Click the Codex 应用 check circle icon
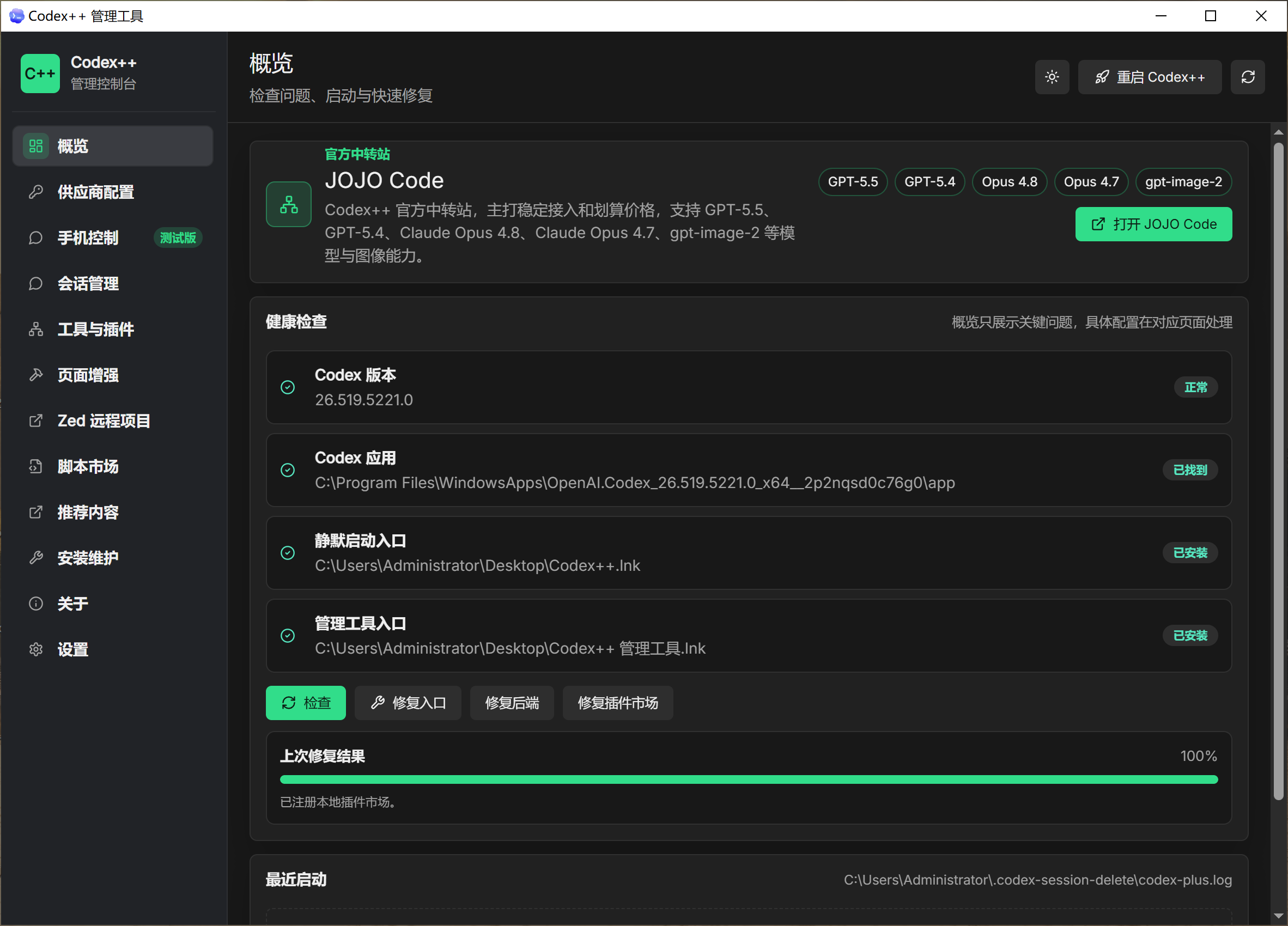 click(x=288, y=470)
